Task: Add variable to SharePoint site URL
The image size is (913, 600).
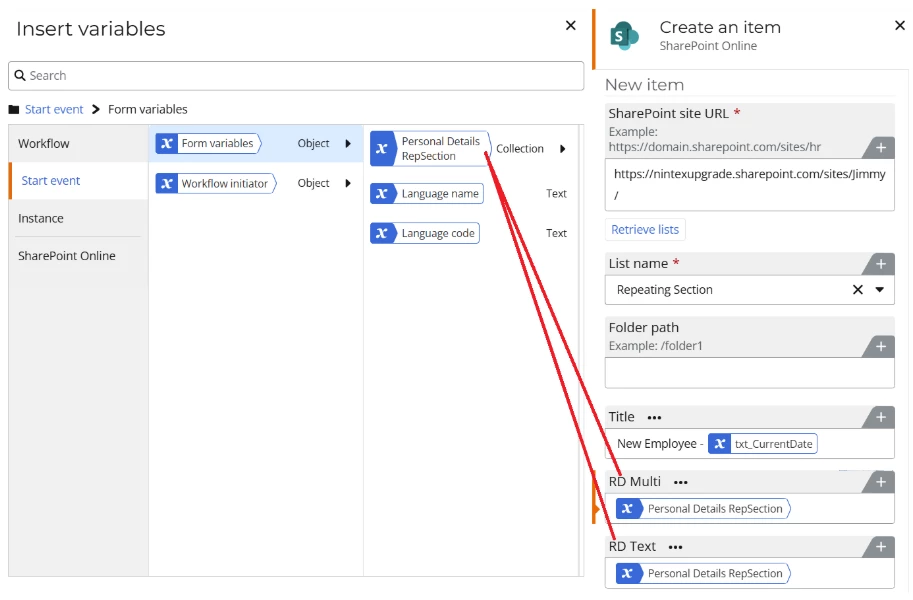Action: [880, 148]
